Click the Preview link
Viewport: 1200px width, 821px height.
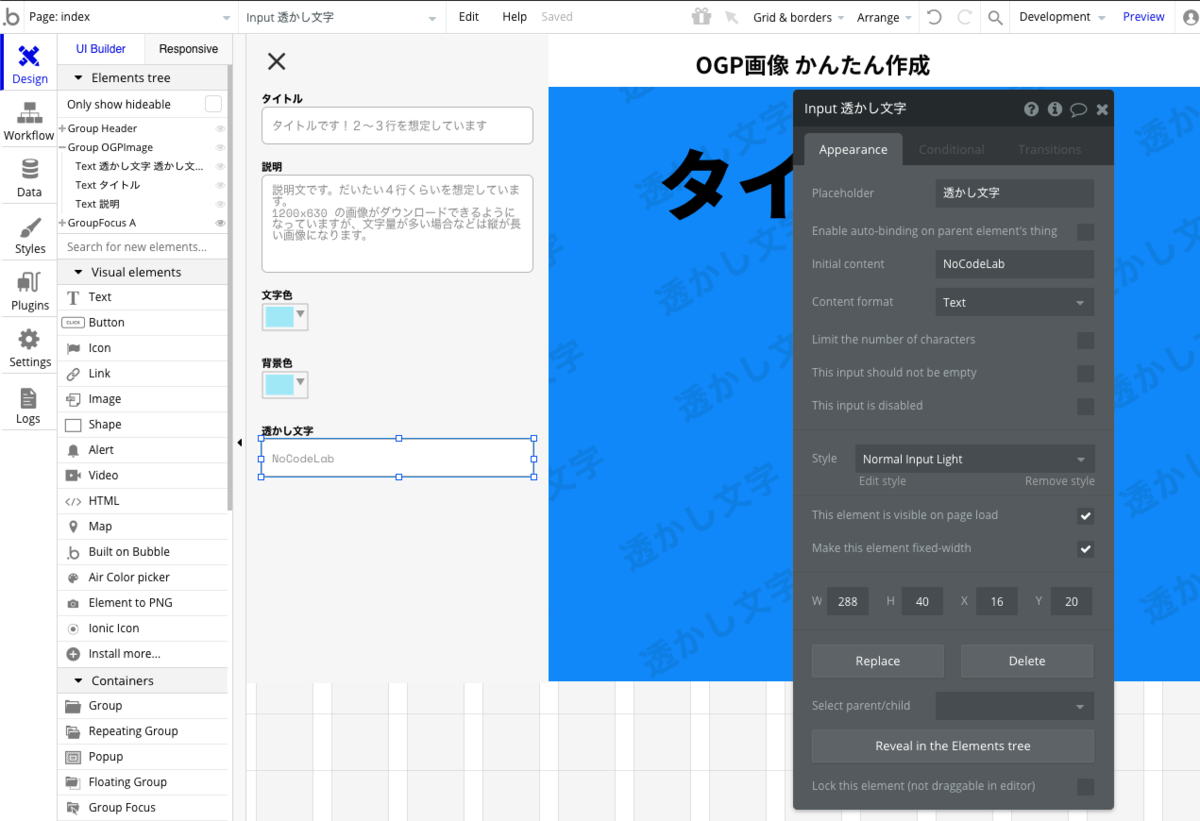point(1143,17)
